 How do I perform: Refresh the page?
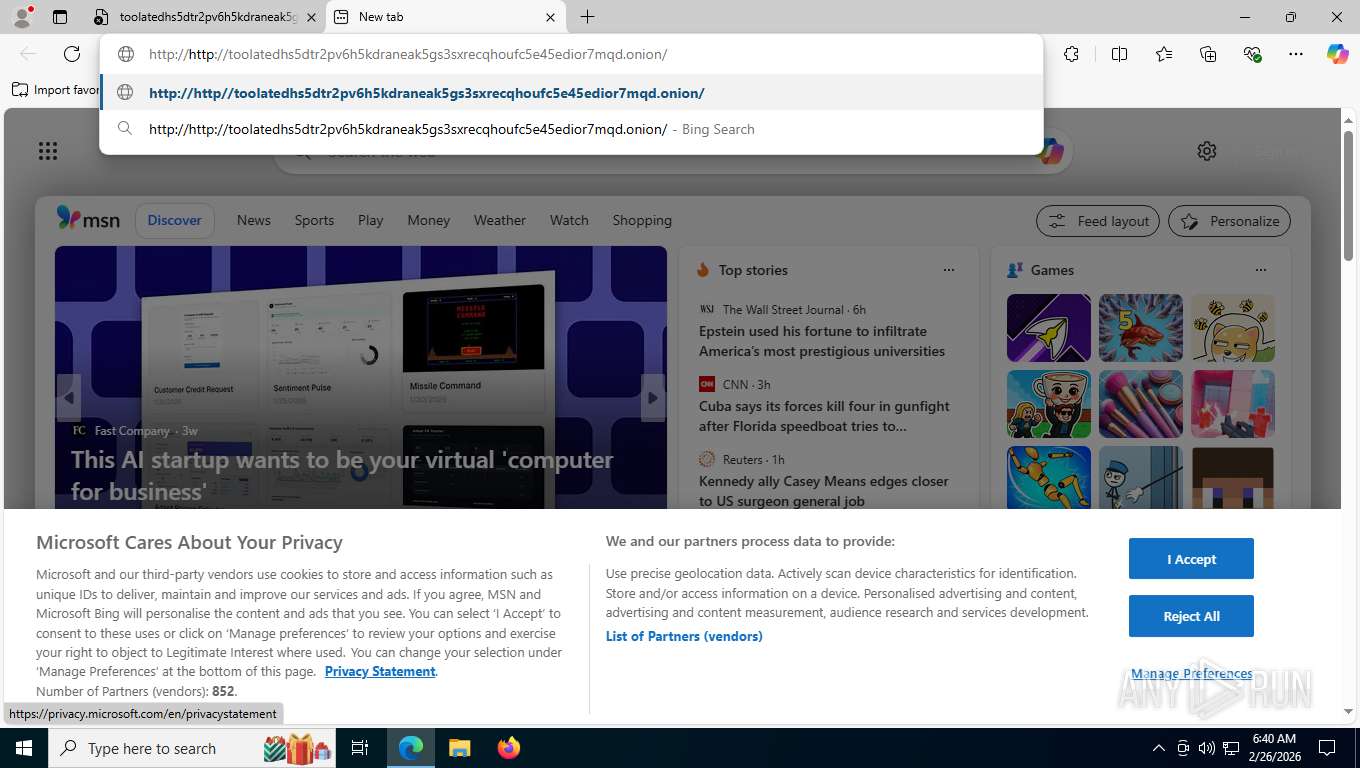coord(72,54)
